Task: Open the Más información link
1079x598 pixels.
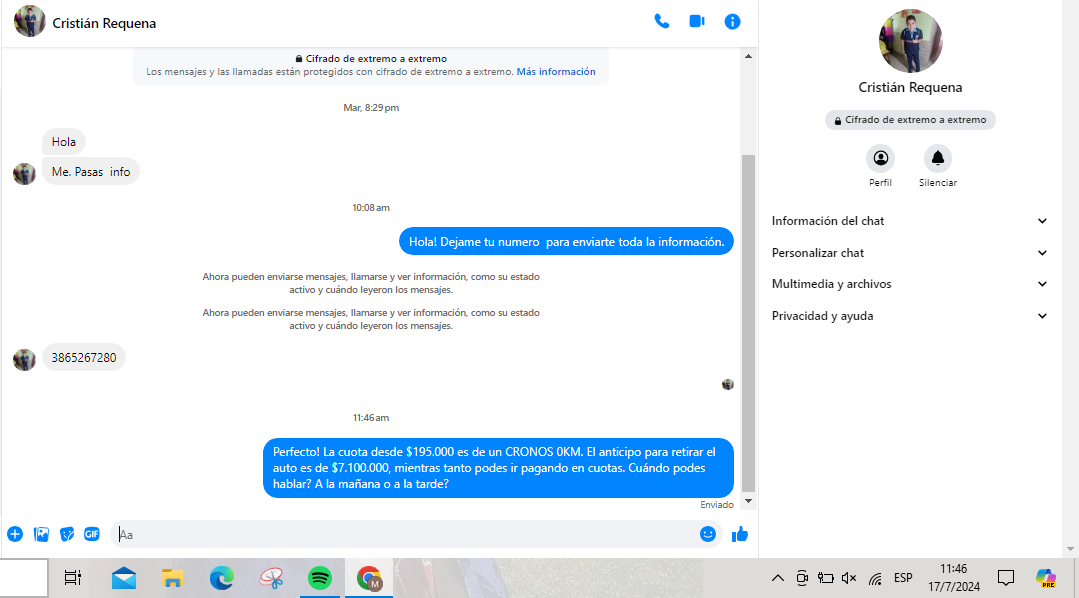Action: point(556,72)
